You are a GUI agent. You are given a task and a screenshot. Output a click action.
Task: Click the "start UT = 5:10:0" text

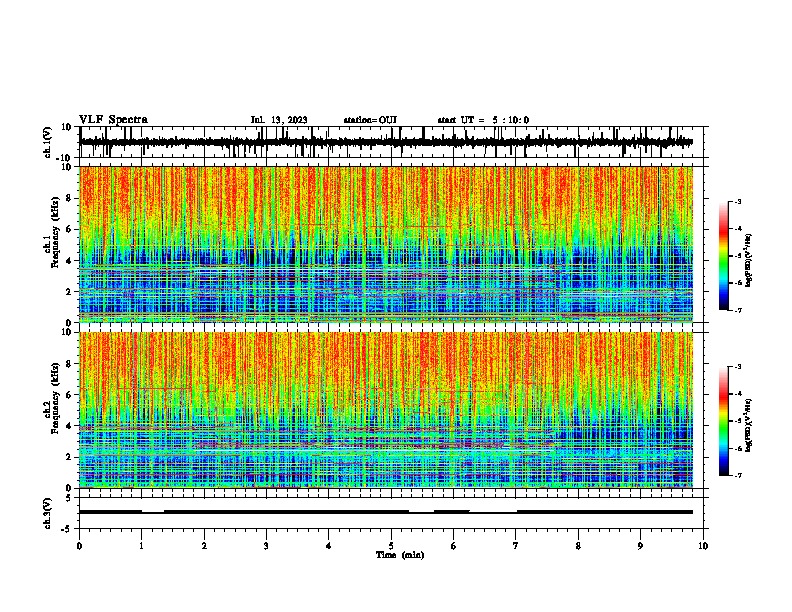click(x=483, y=120)
